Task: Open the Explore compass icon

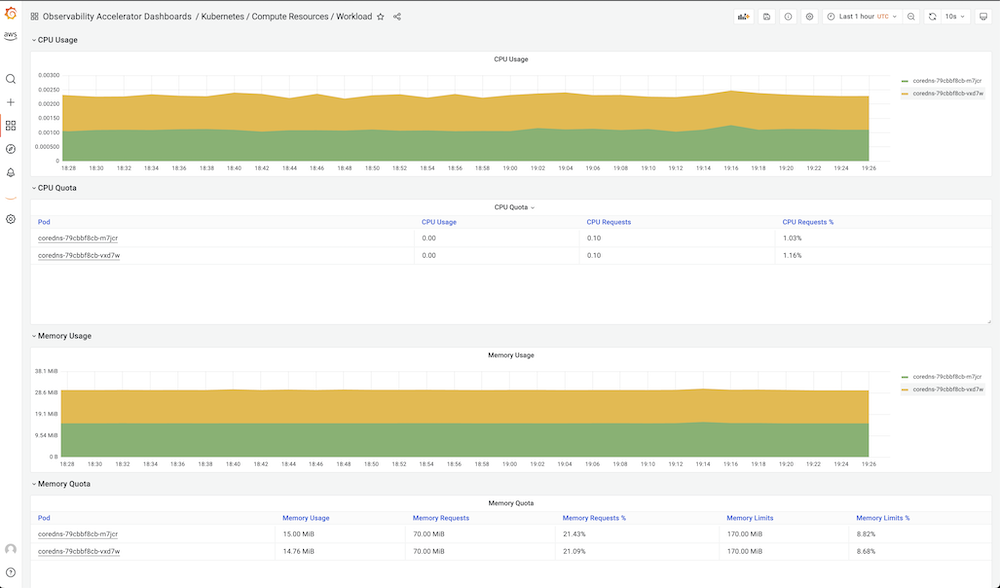Action: (x=10, y=149)
